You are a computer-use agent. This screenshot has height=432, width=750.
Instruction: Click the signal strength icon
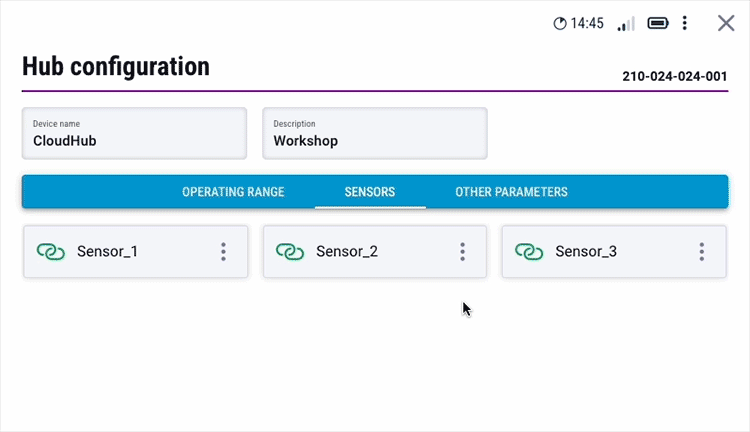pyautogui.click(x=626, y=23)
